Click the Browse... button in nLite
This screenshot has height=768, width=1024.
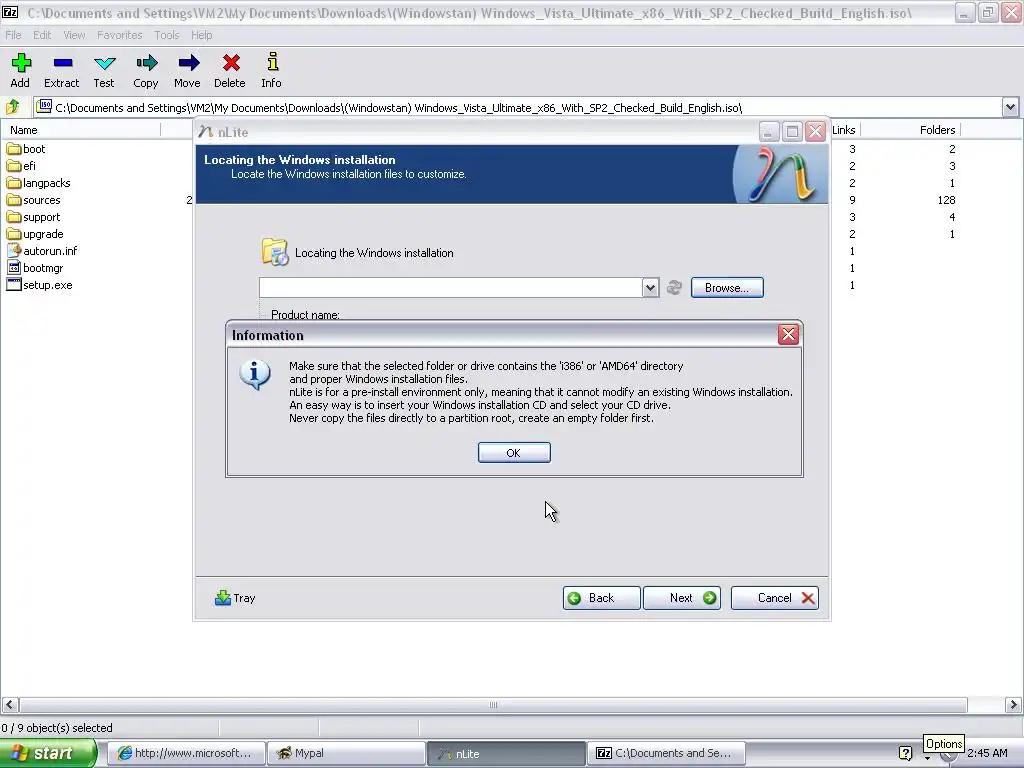tap(727, 288)
